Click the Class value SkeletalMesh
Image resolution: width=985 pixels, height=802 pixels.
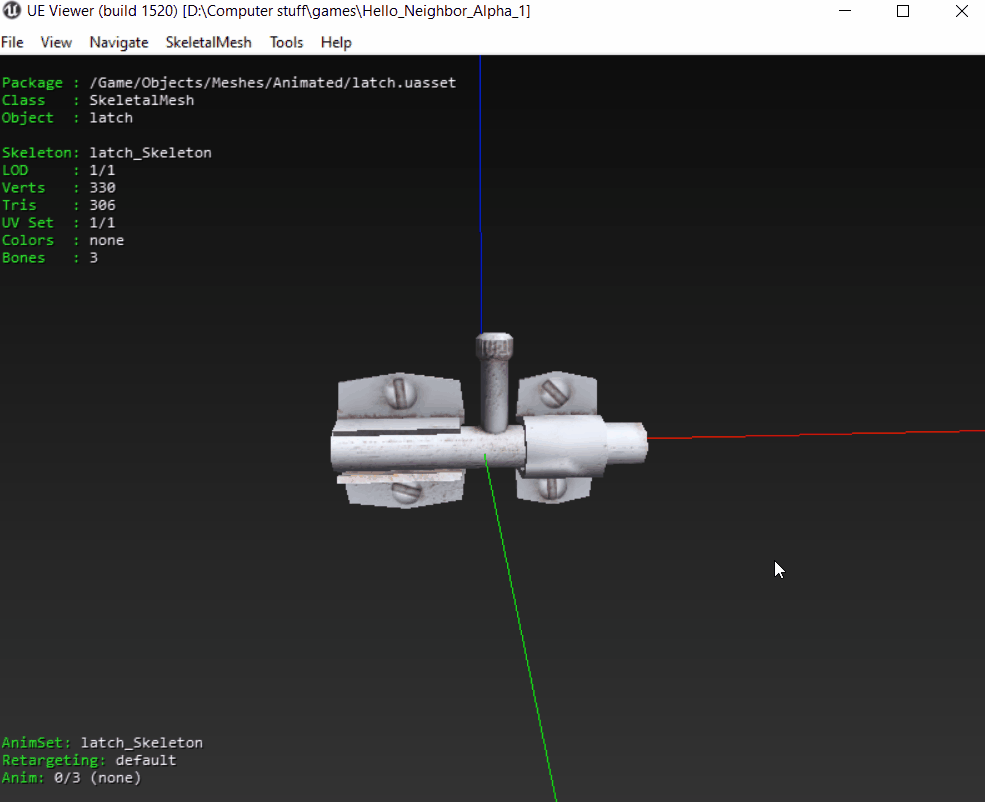[142, 100]
